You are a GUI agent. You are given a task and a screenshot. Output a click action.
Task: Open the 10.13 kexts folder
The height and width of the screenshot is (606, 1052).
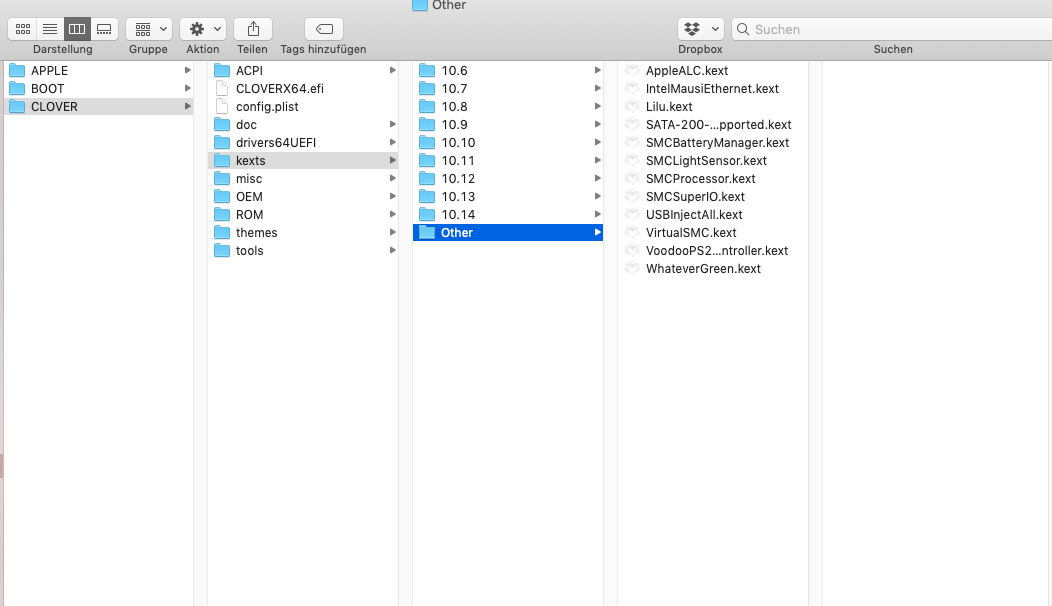coord(508,197)
